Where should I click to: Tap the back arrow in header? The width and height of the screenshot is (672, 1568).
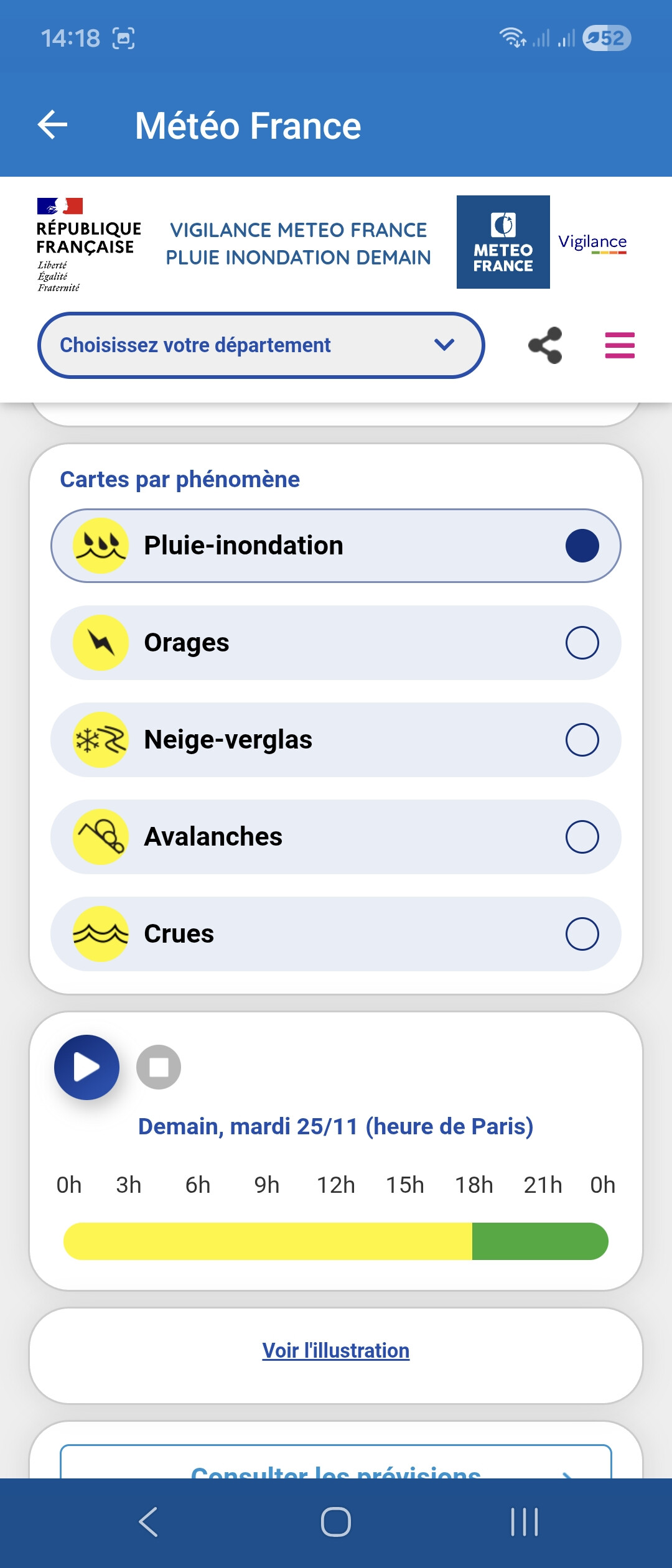click(x=53, y=125)
